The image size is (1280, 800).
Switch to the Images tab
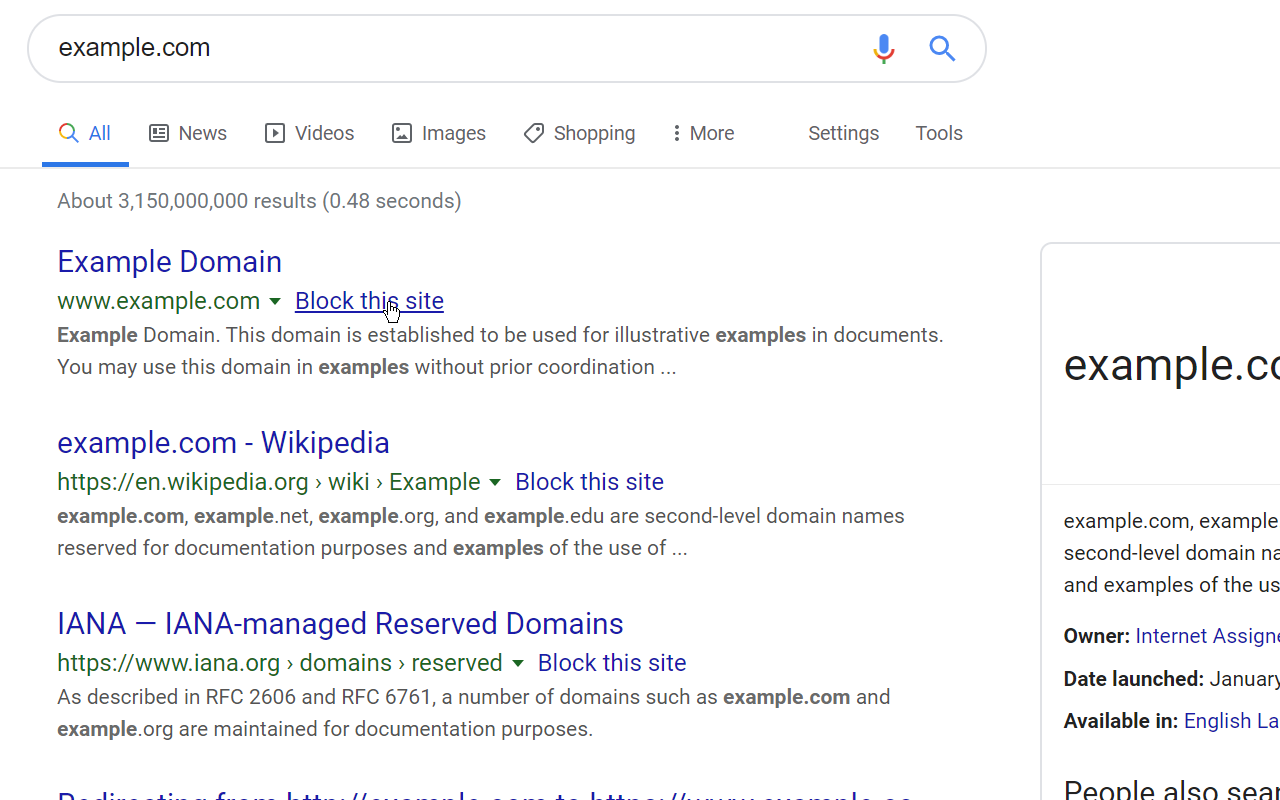439,133
